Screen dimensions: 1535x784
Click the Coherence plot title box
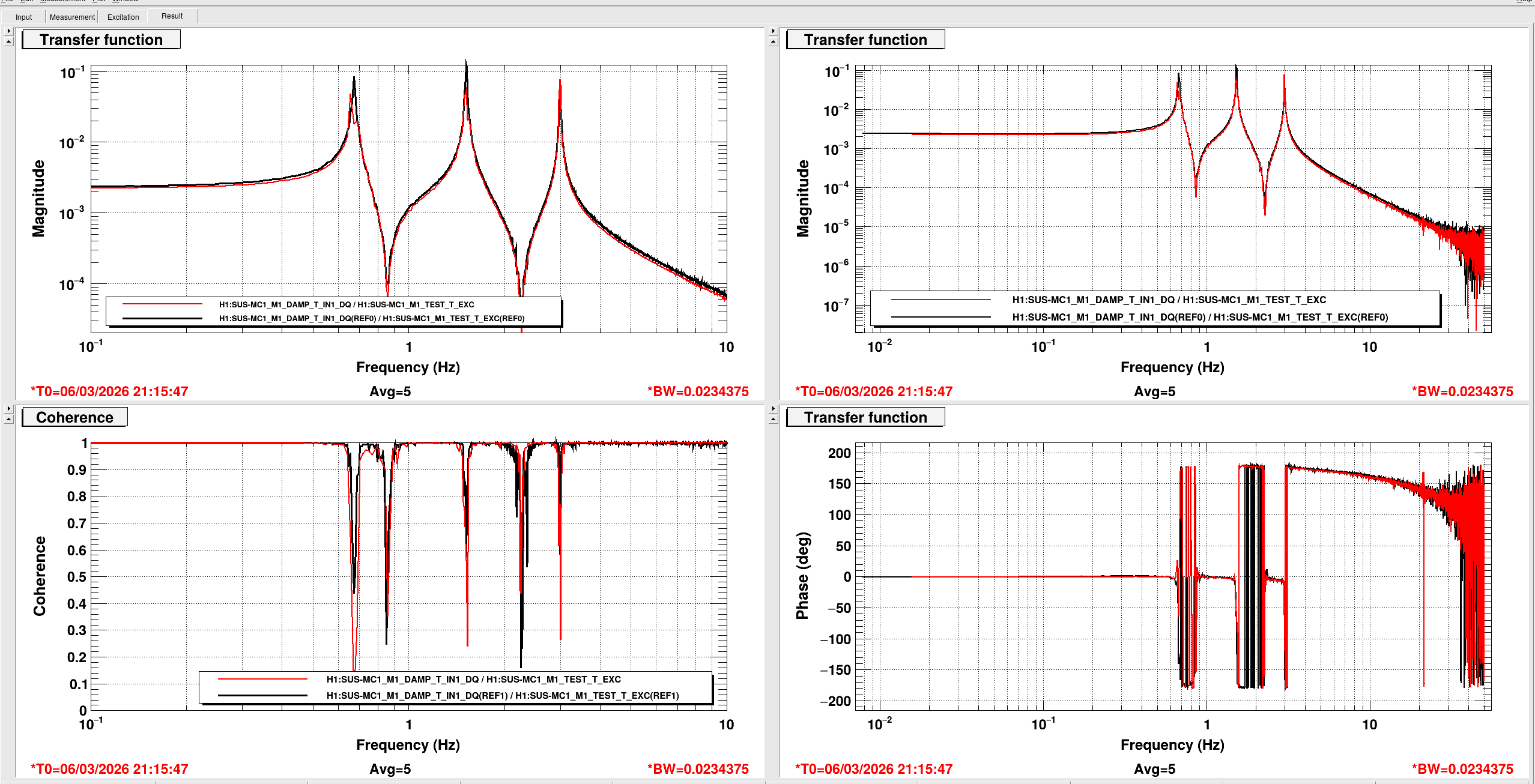click(x=74, y=417)
